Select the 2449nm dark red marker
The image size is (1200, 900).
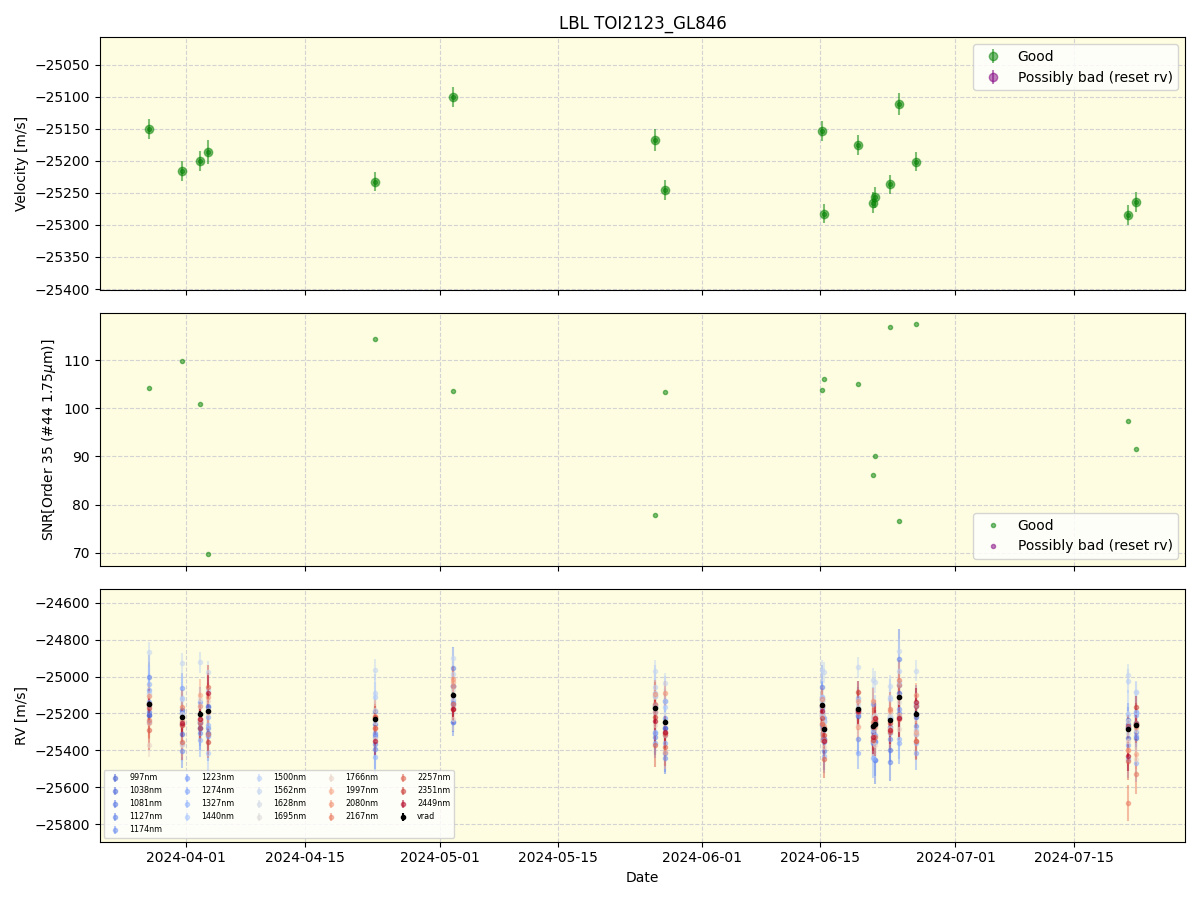[403, 803]
